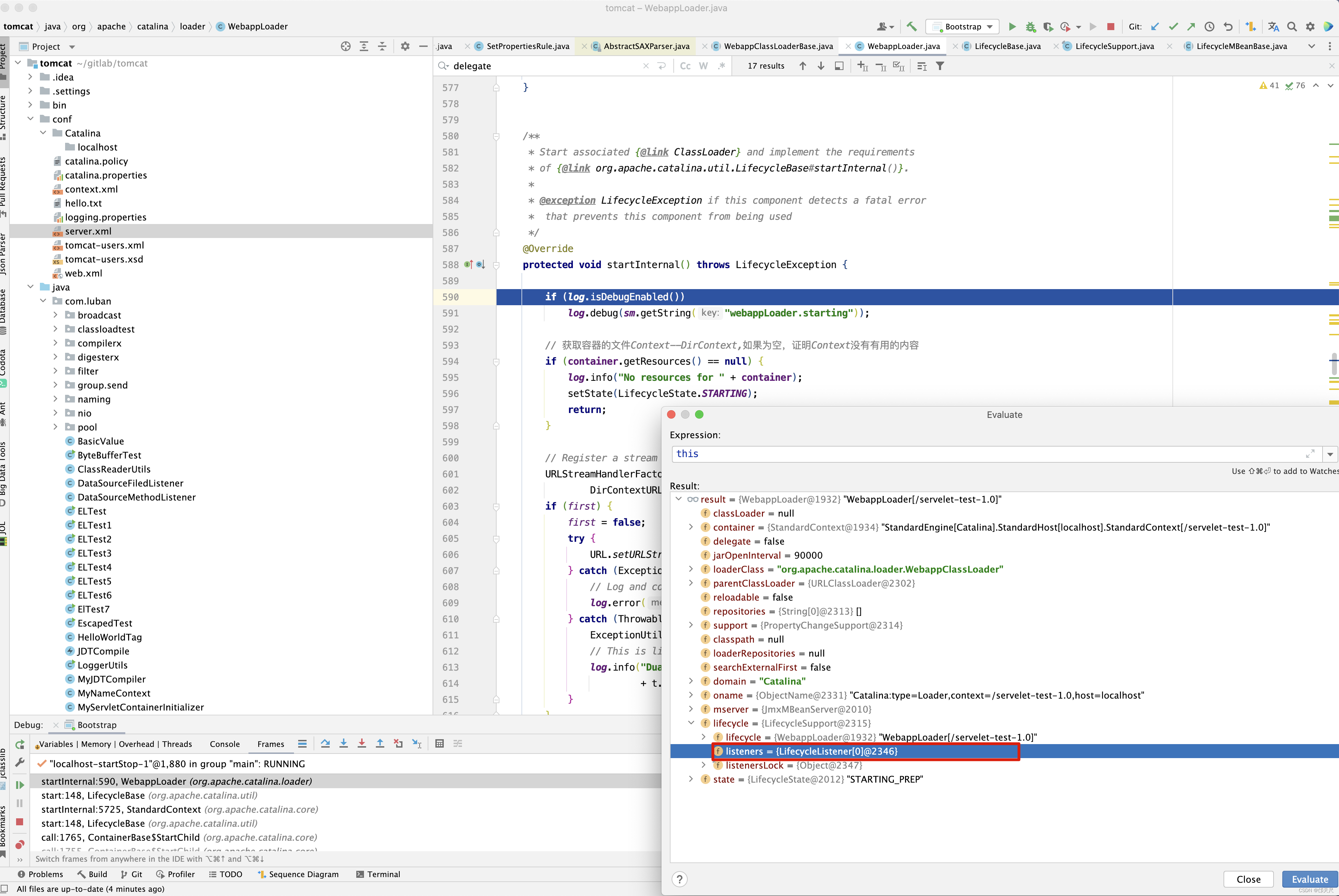Click the Evaluate button

click(x=1309, y=879)
